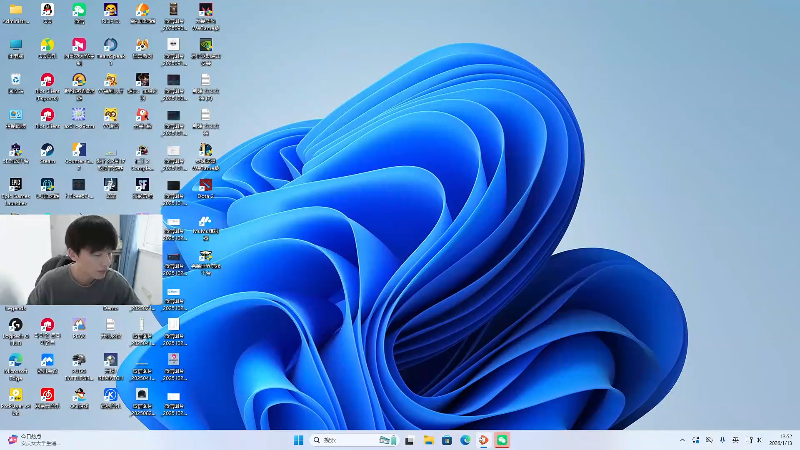Select the This PC monitor icon
800x450 pixels.
(x=16, y=45)
